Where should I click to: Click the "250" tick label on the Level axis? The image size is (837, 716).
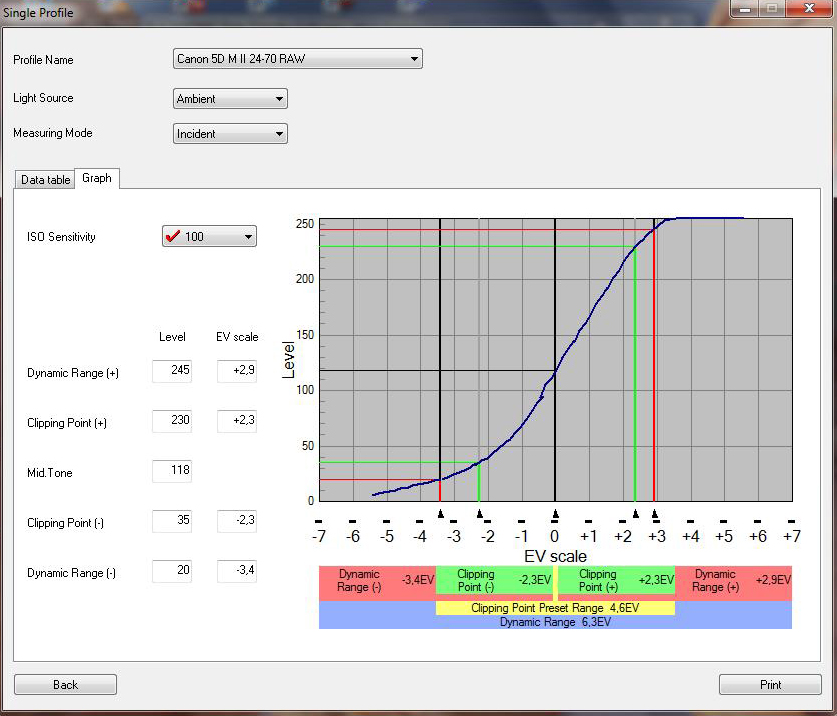pos(305,224)
